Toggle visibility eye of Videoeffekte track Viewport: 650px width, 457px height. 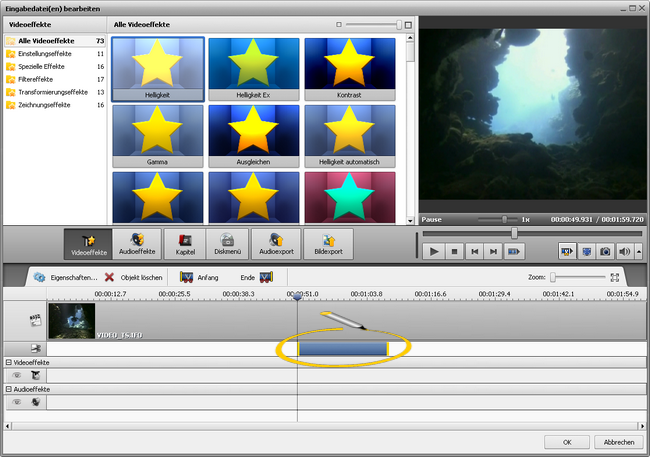point(16,375)
